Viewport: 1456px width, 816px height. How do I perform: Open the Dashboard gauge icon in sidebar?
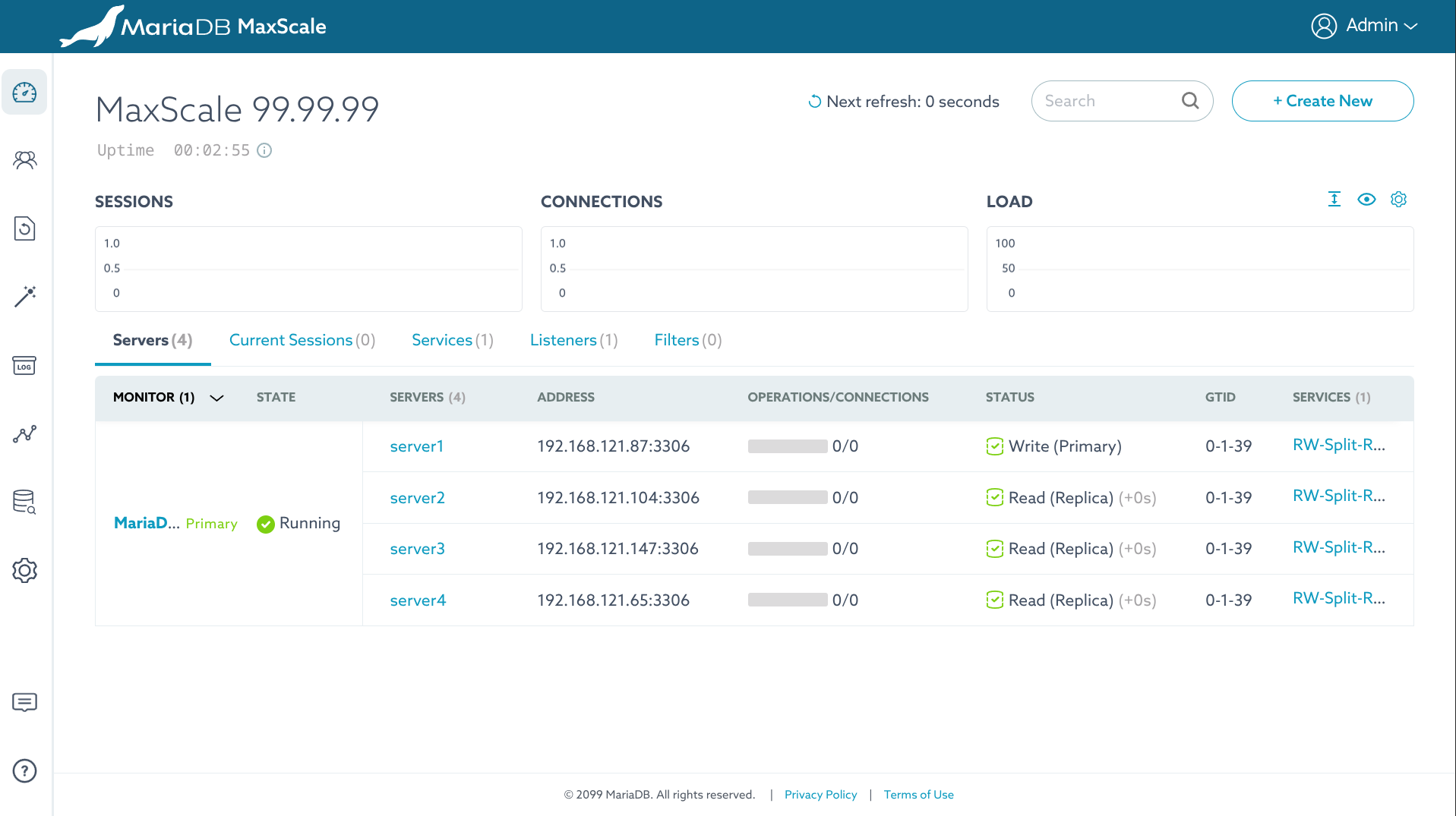pyautogui.click(x=24, y=93)
